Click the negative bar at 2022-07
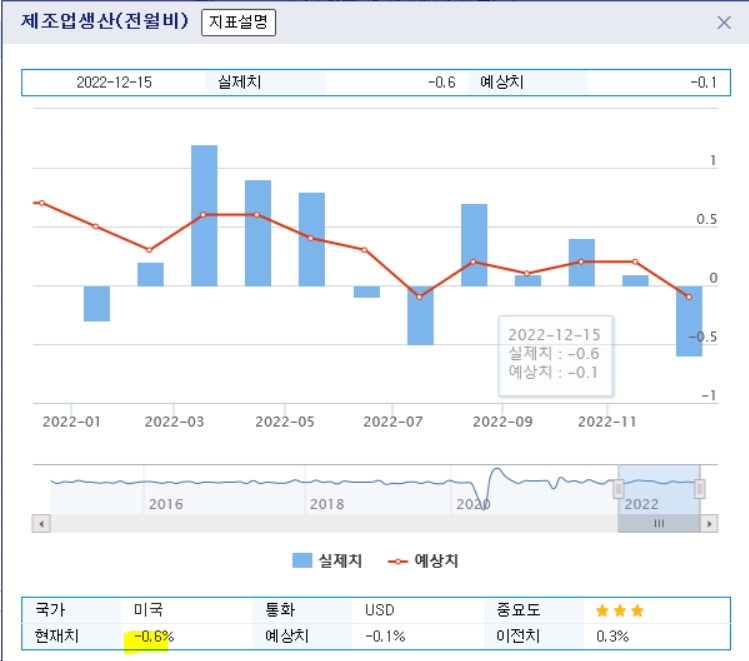Viewport: 749px width, 661px height. [420, 315]
